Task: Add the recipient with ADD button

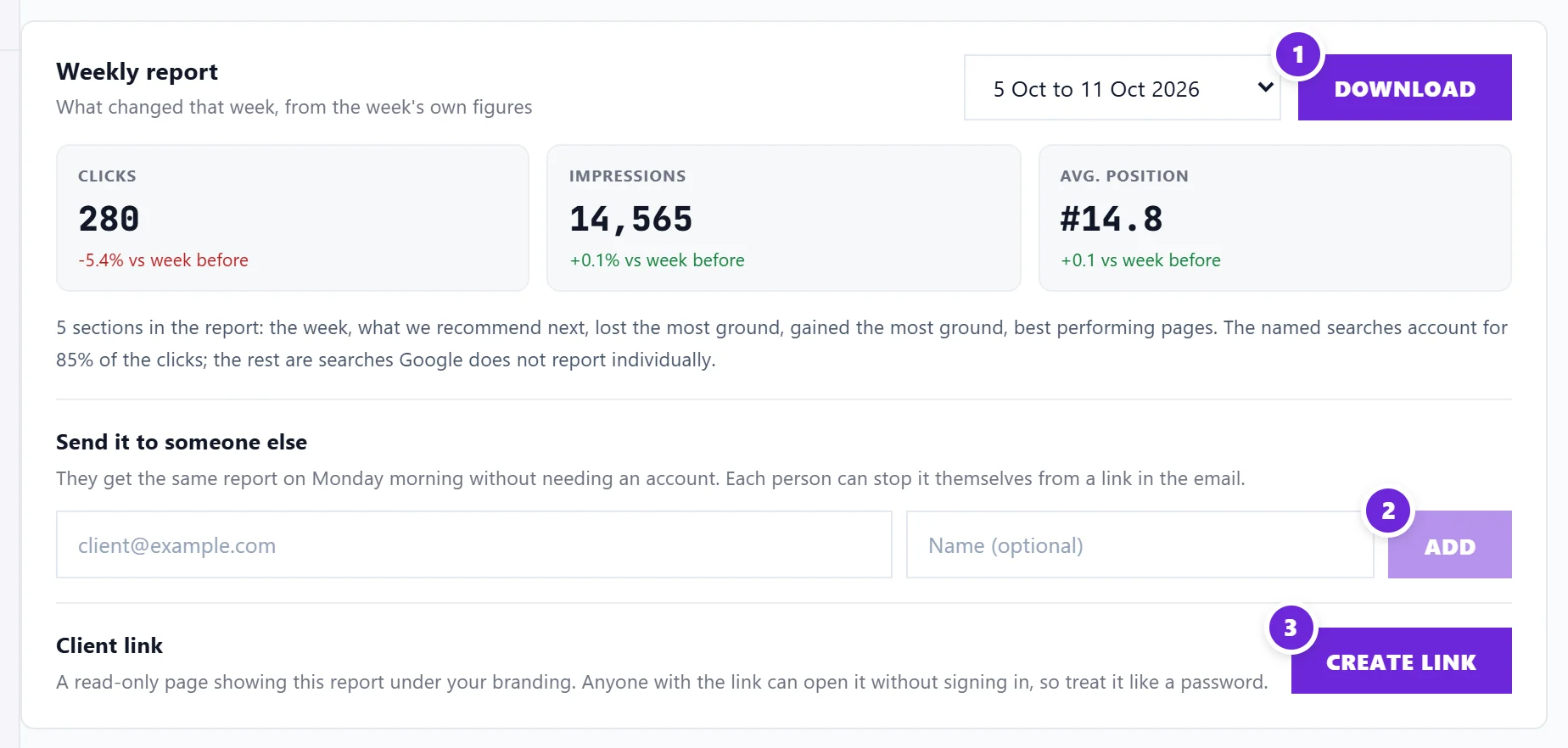Action: coord(1449,544)
